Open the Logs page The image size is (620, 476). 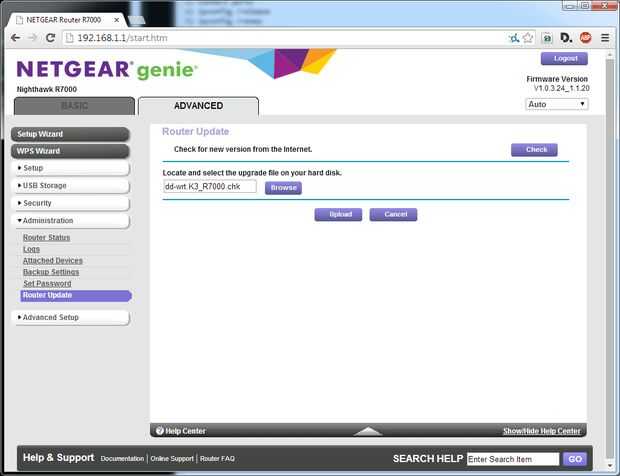31,249
